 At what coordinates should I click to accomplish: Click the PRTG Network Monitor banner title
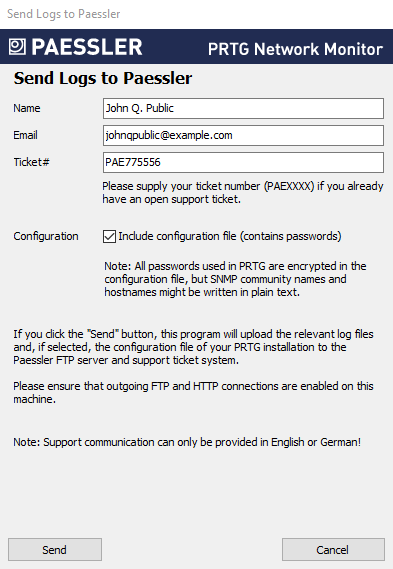point(295,49)
